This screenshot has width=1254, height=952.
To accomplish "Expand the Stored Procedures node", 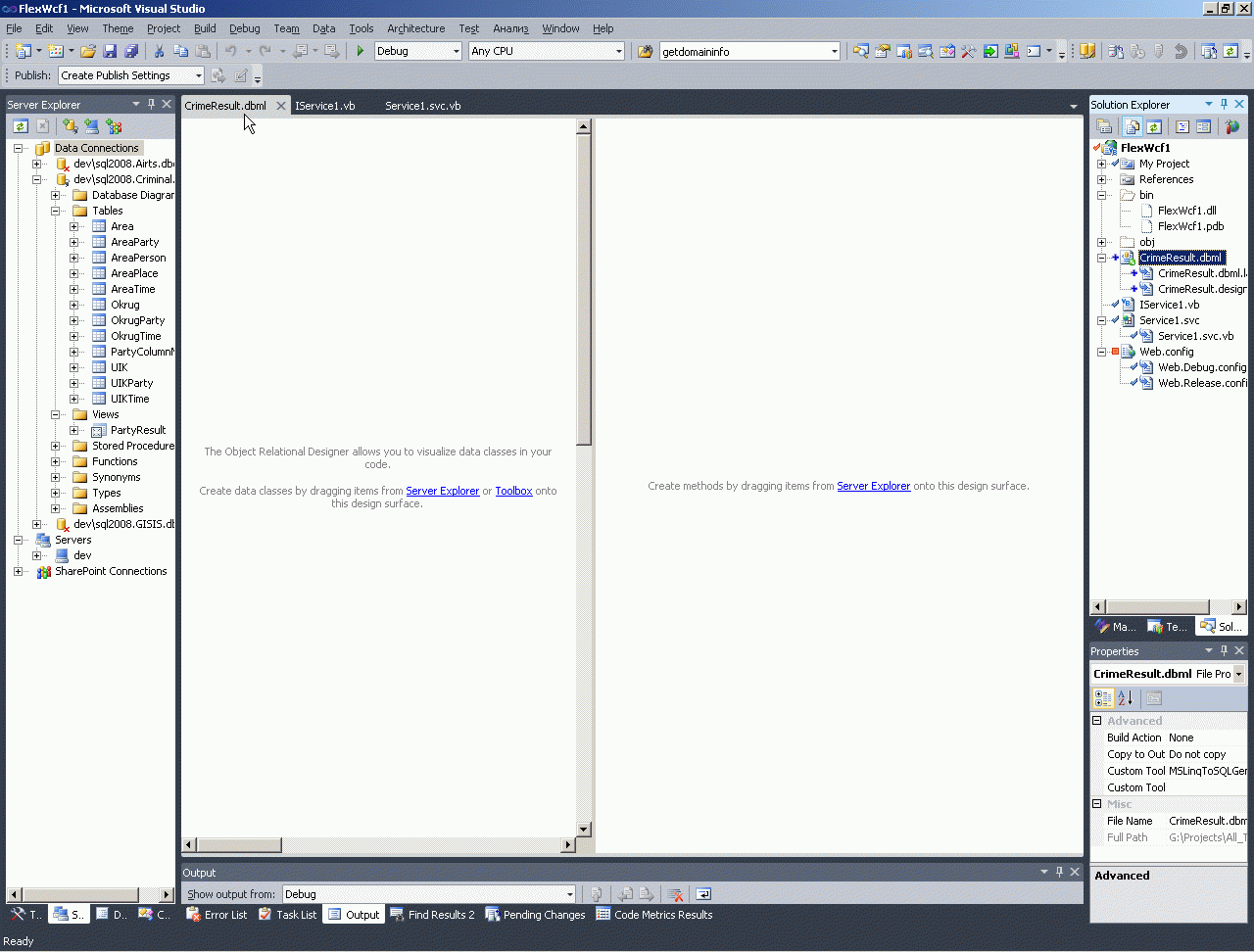I will click(x=56, y=446).
